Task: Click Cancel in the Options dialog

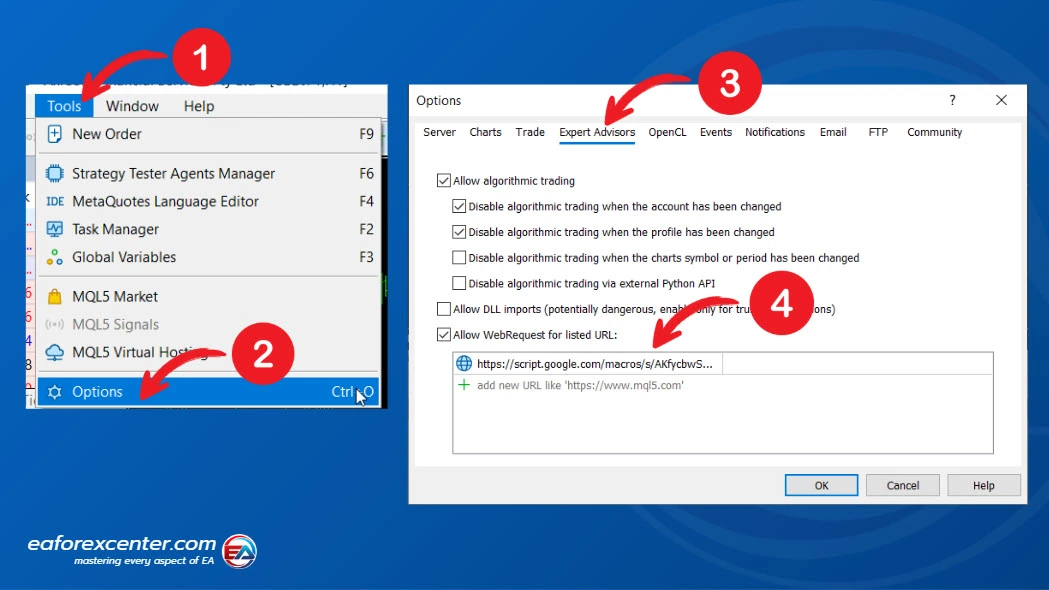Action: 902,486
